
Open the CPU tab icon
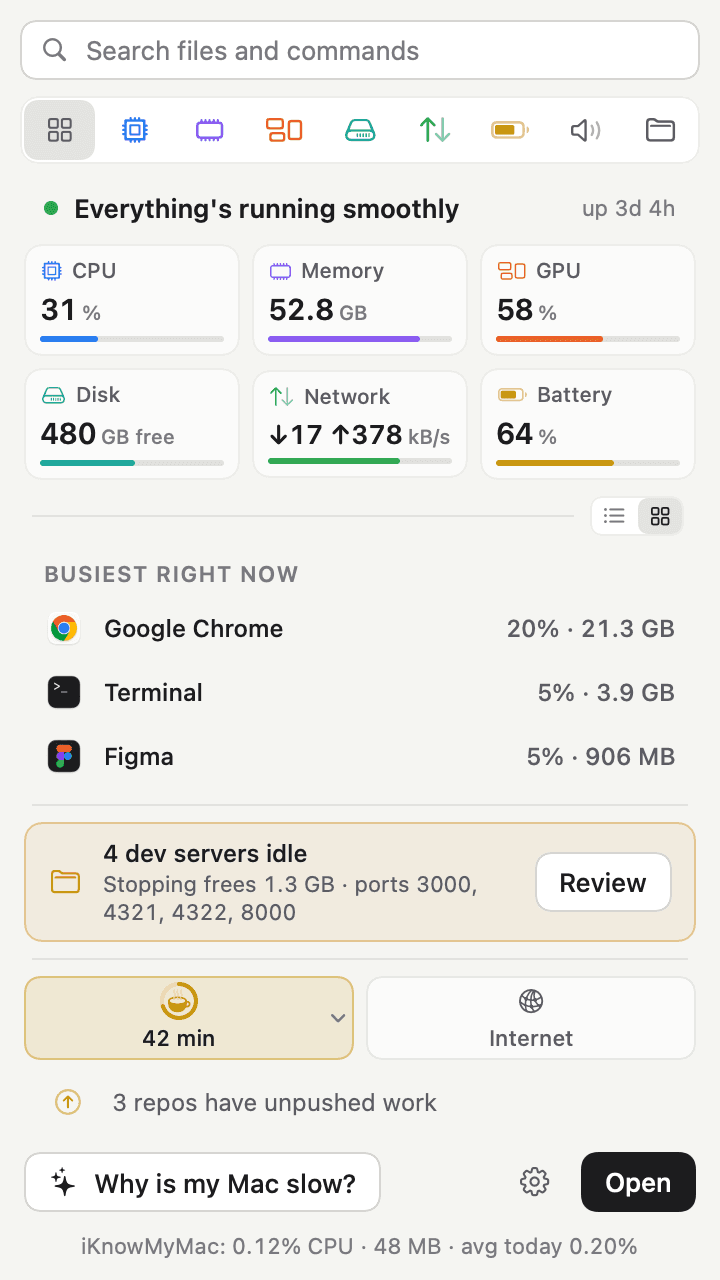135,130
